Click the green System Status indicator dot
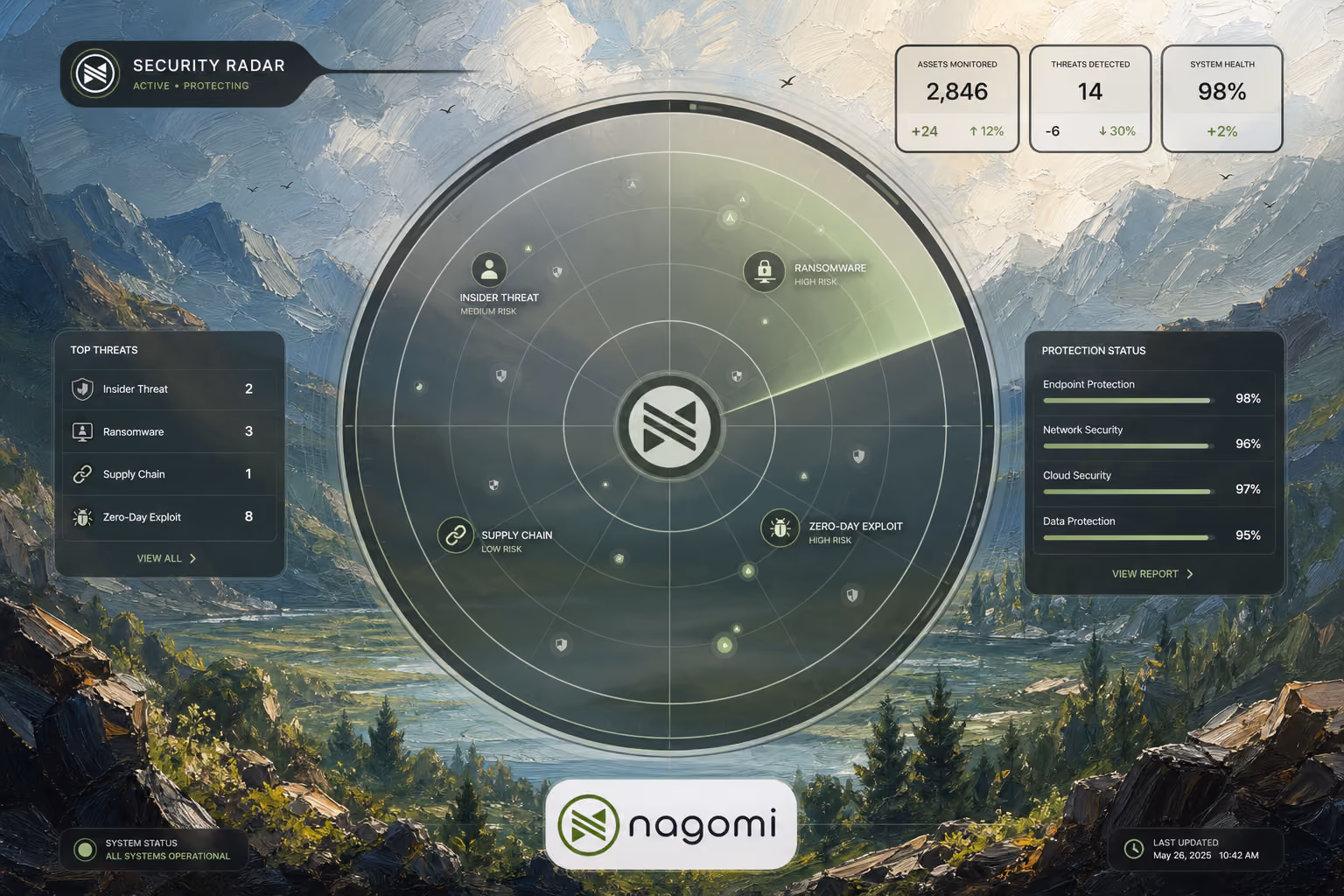 click(85, 850)
